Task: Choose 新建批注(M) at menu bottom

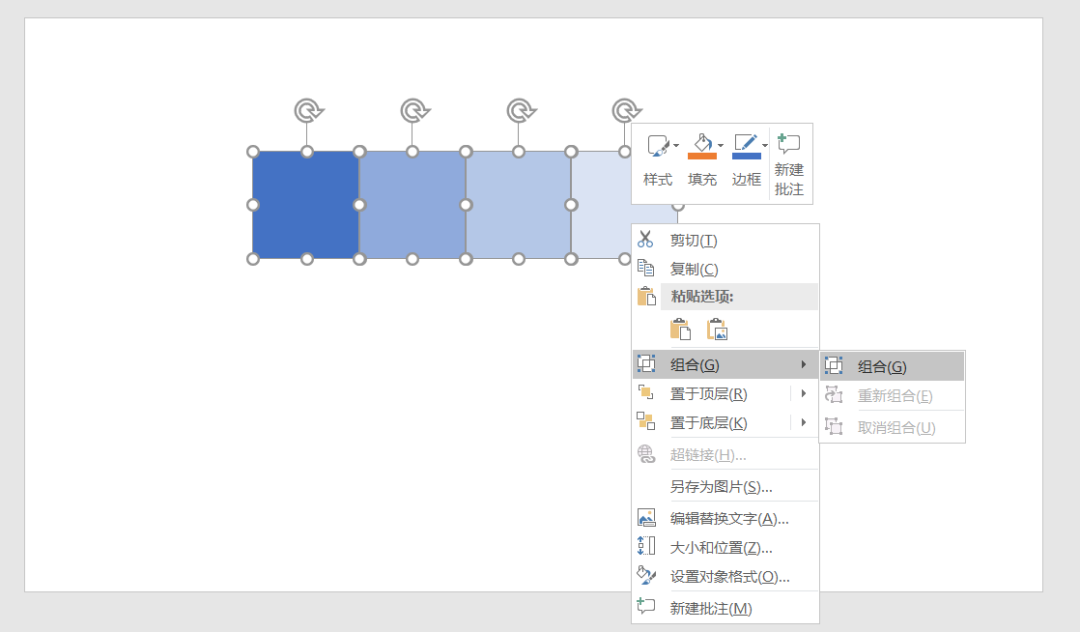Action: coord(725,608)
